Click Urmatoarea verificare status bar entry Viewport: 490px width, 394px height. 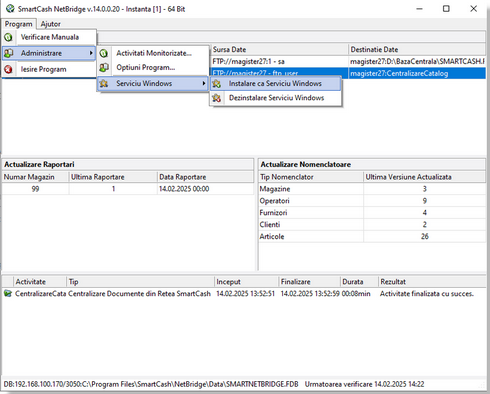coord(364,384)
